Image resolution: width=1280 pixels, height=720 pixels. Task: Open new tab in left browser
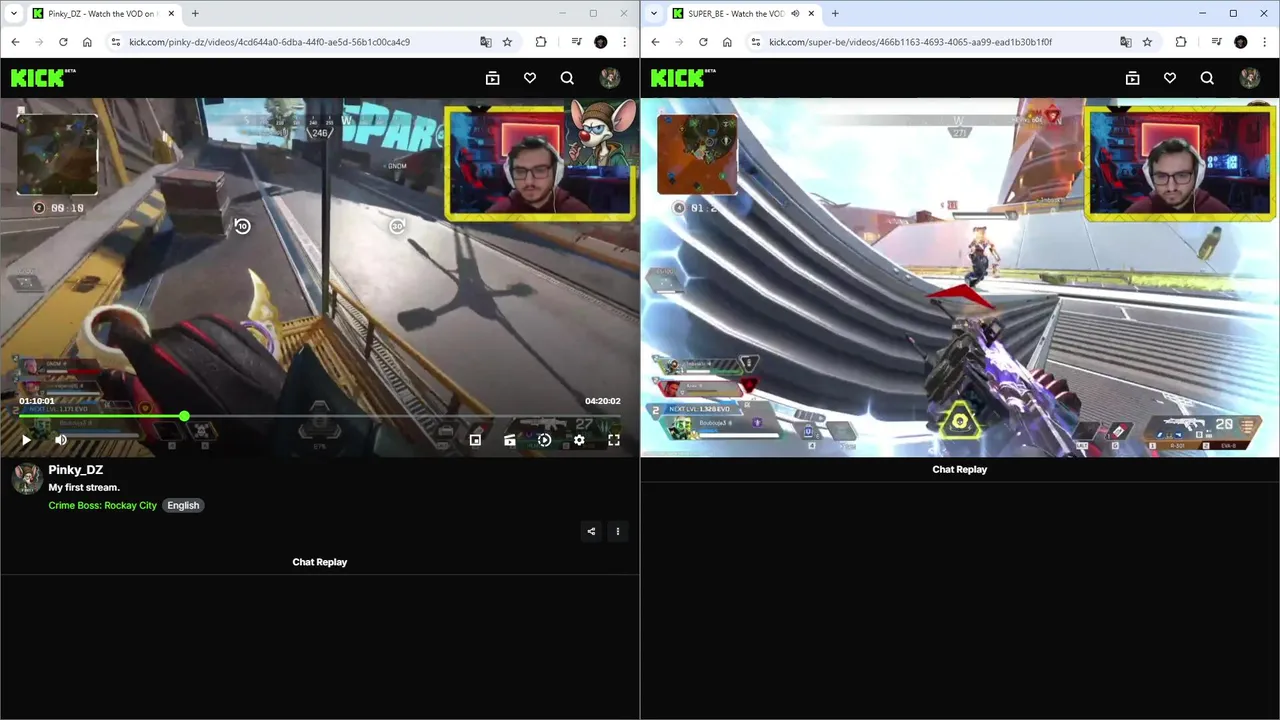point(195,14)
